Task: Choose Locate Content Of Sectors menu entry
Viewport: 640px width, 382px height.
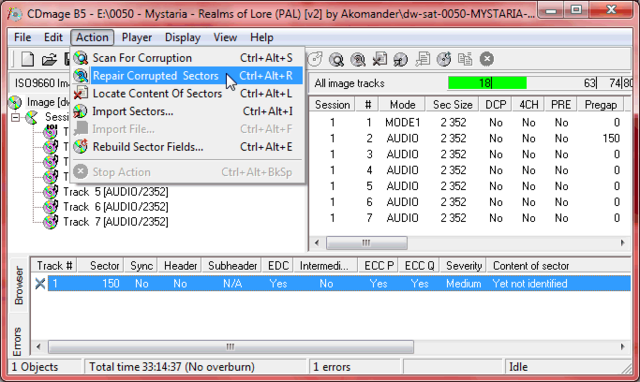Action: (x=187, y=93)
